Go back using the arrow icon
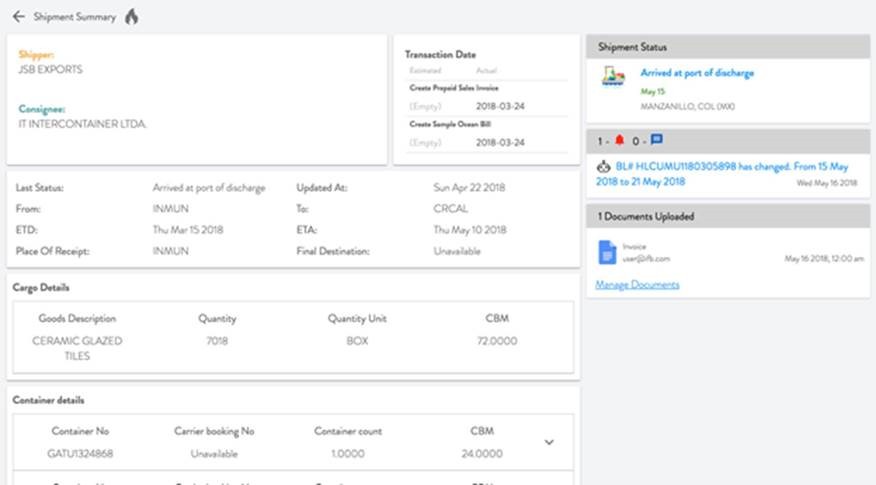This screenshot has width=876, height=485. click(x=18, y=17)
